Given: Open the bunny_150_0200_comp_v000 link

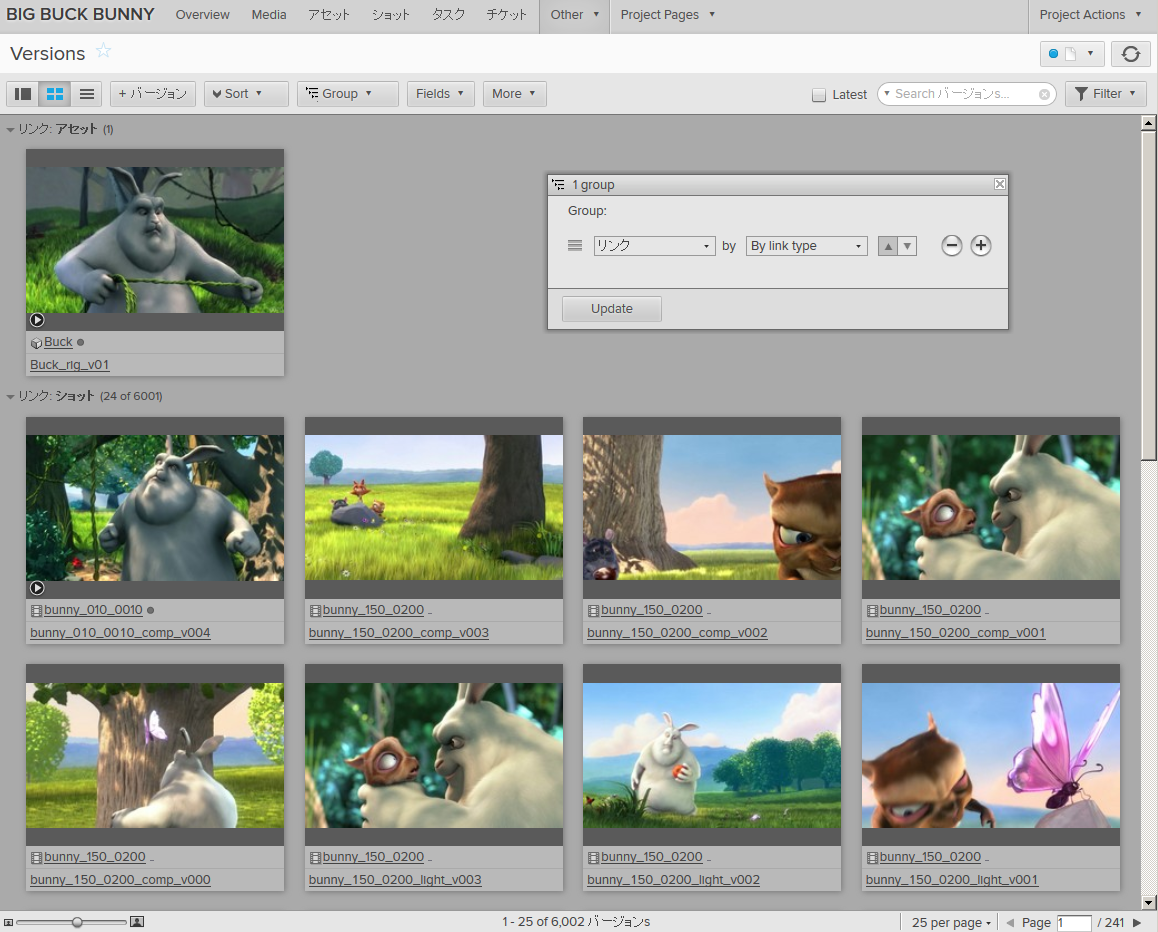Looking at the screenshot, I should pos(120,880).
